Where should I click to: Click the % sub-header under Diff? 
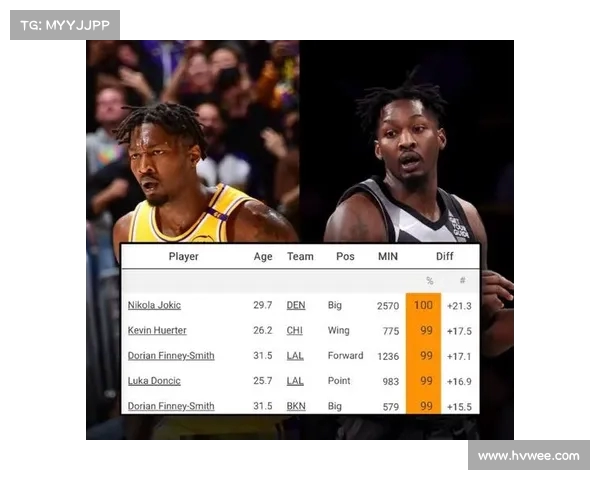click(x=429, y=281)
